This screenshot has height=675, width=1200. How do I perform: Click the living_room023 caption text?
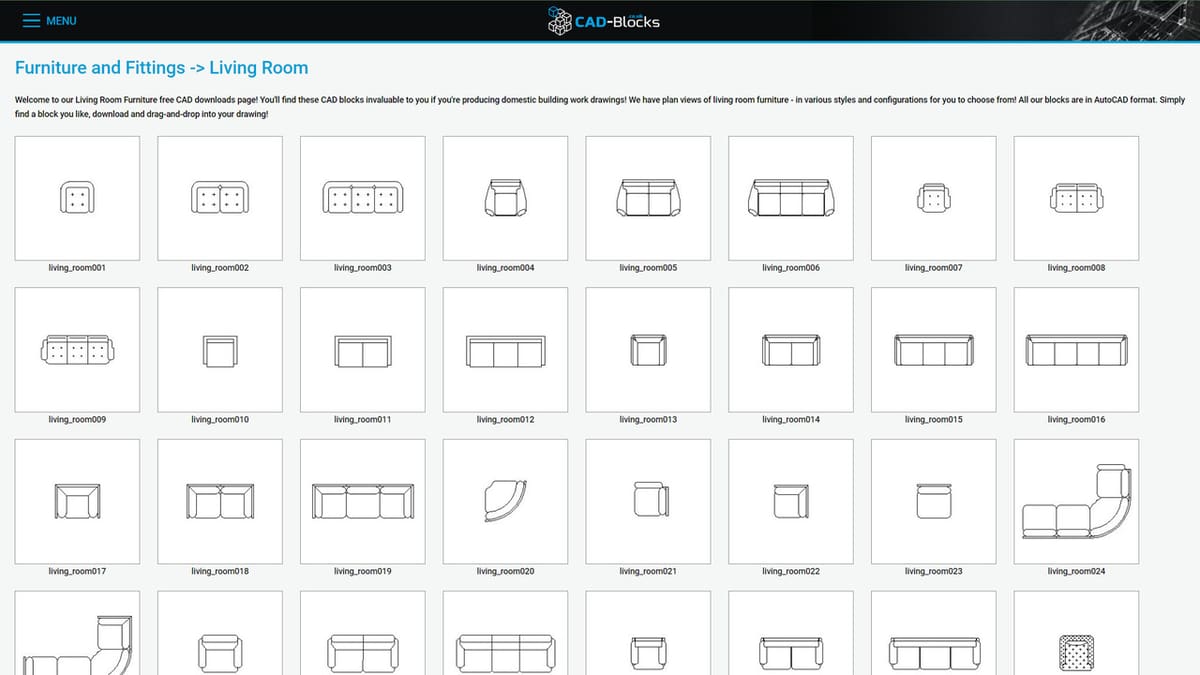[x=934, y=571]
